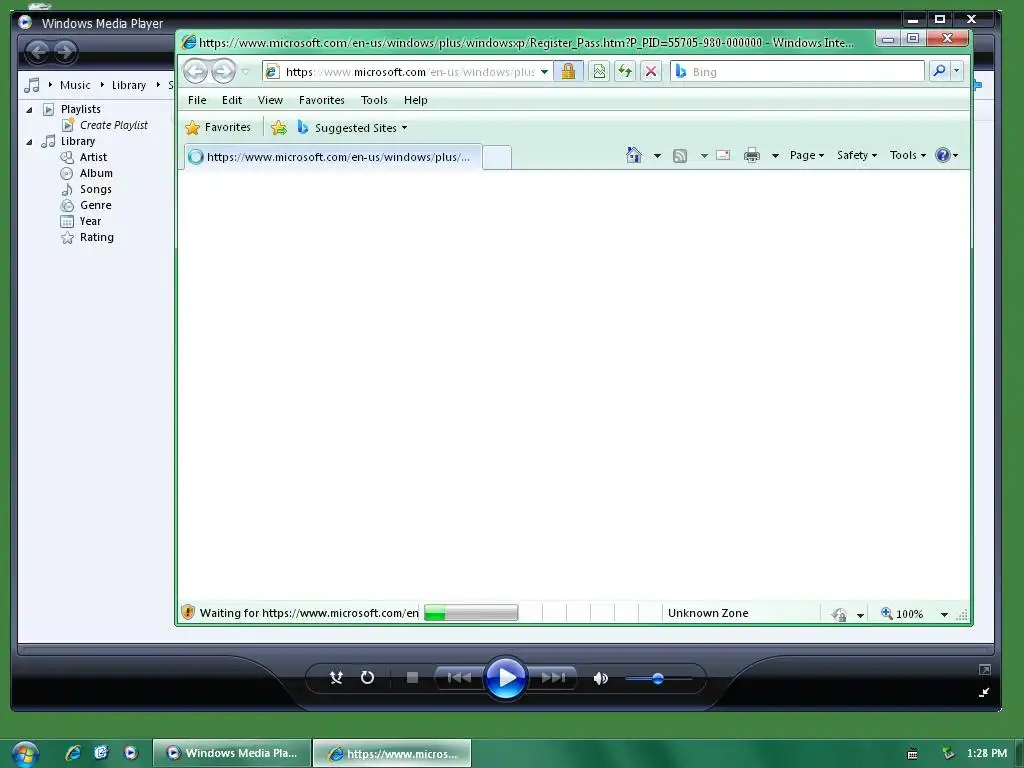Click the Print icon in command bar

752,155
